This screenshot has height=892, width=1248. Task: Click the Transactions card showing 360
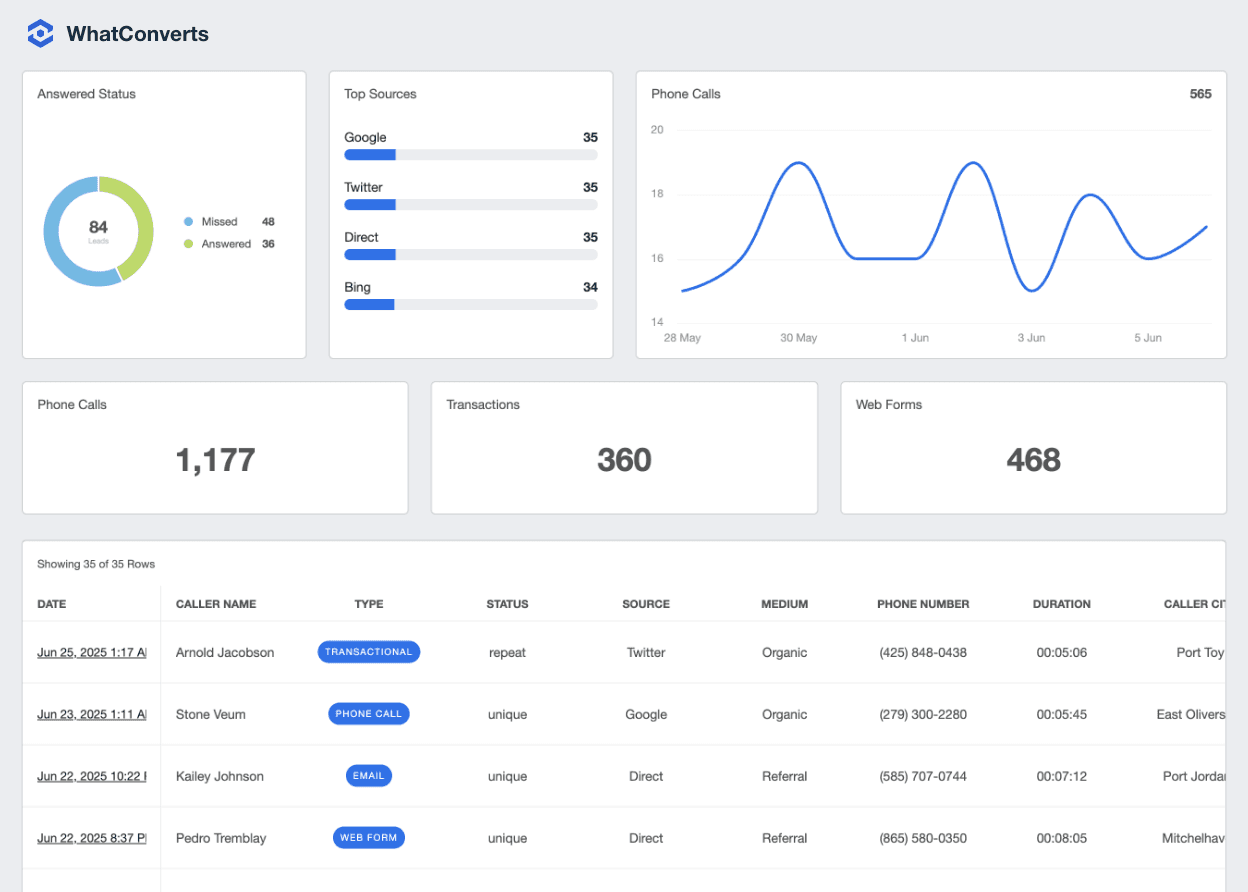(624, 447)
